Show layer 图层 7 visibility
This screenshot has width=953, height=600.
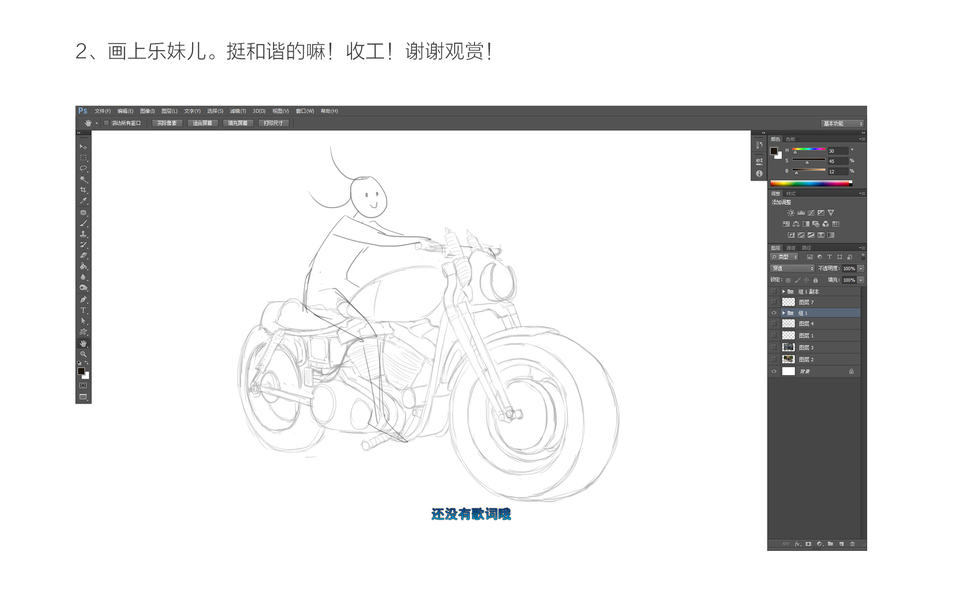pos(774,302)
